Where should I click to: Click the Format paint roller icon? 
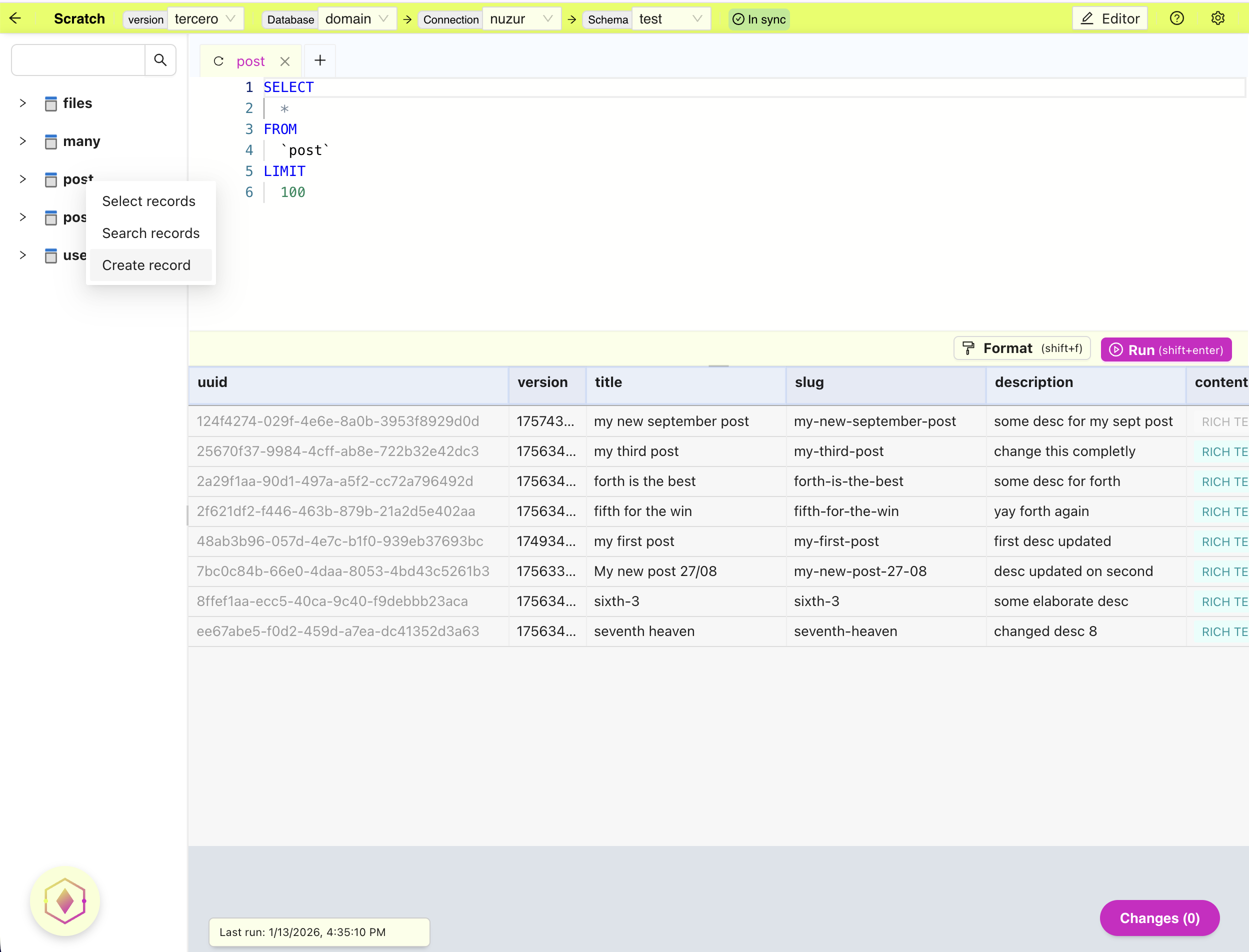[968, 348]
